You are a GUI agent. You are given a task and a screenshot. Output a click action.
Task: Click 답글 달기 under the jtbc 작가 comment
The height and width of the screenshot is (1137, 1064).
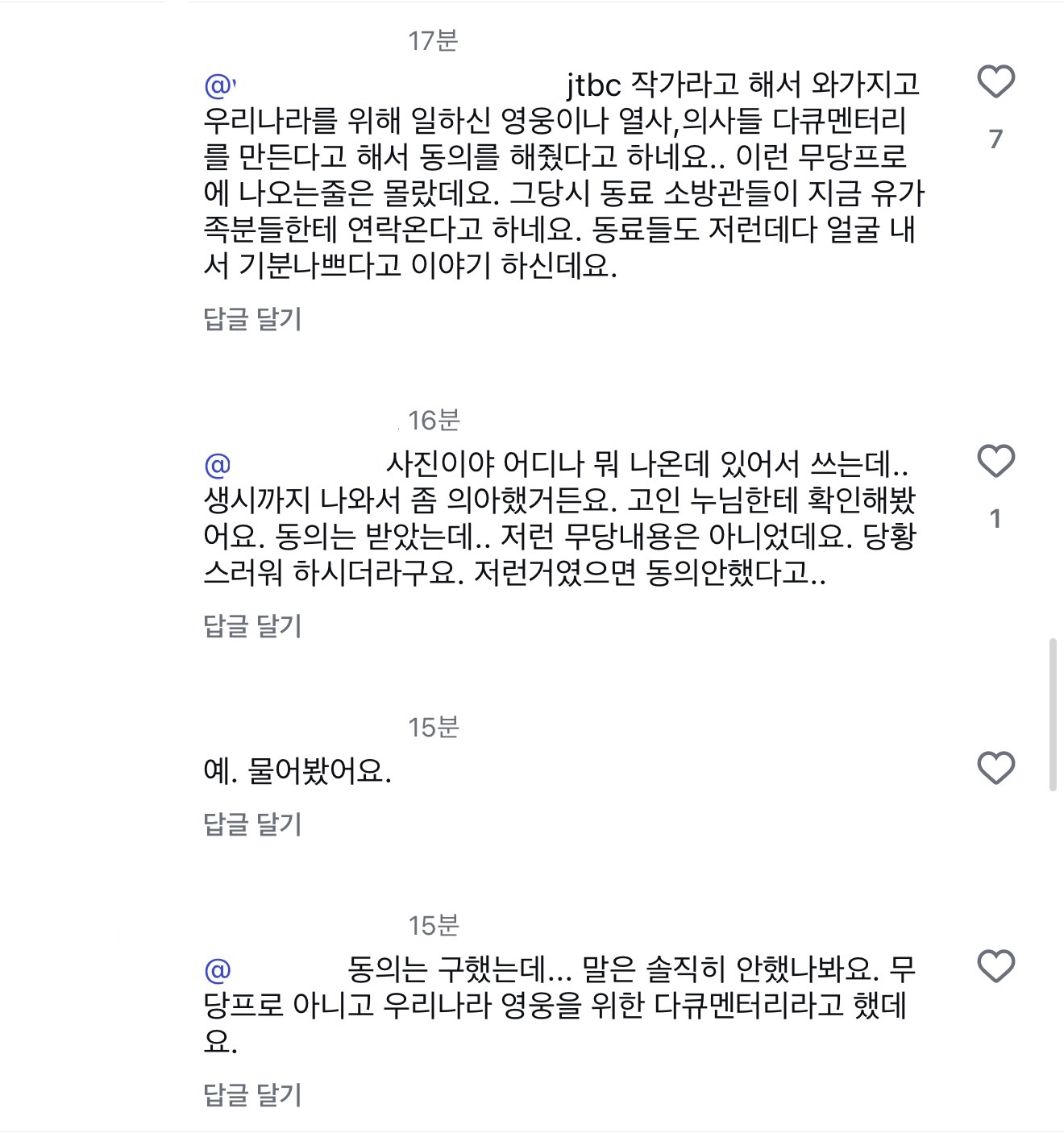pyautogui.click(x=252, y=319)
